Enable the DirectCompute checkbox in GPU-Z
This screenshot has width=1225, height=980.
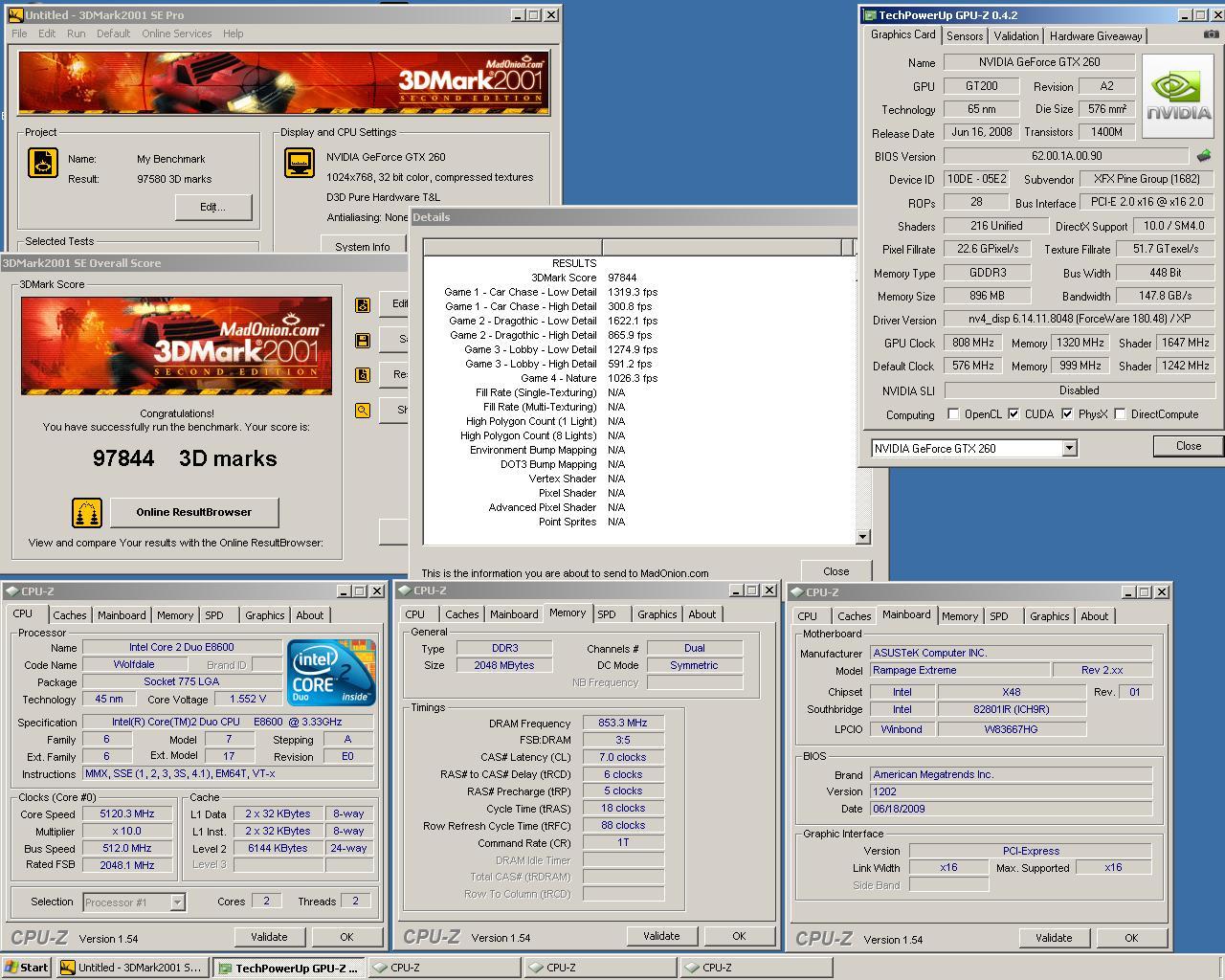click(1120, 414)
